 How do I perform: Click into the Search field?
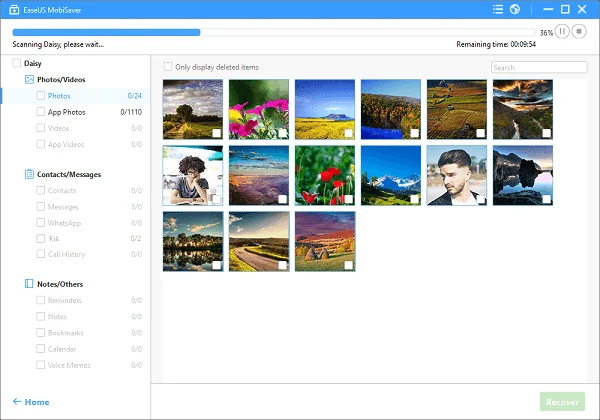coord(538,68)
